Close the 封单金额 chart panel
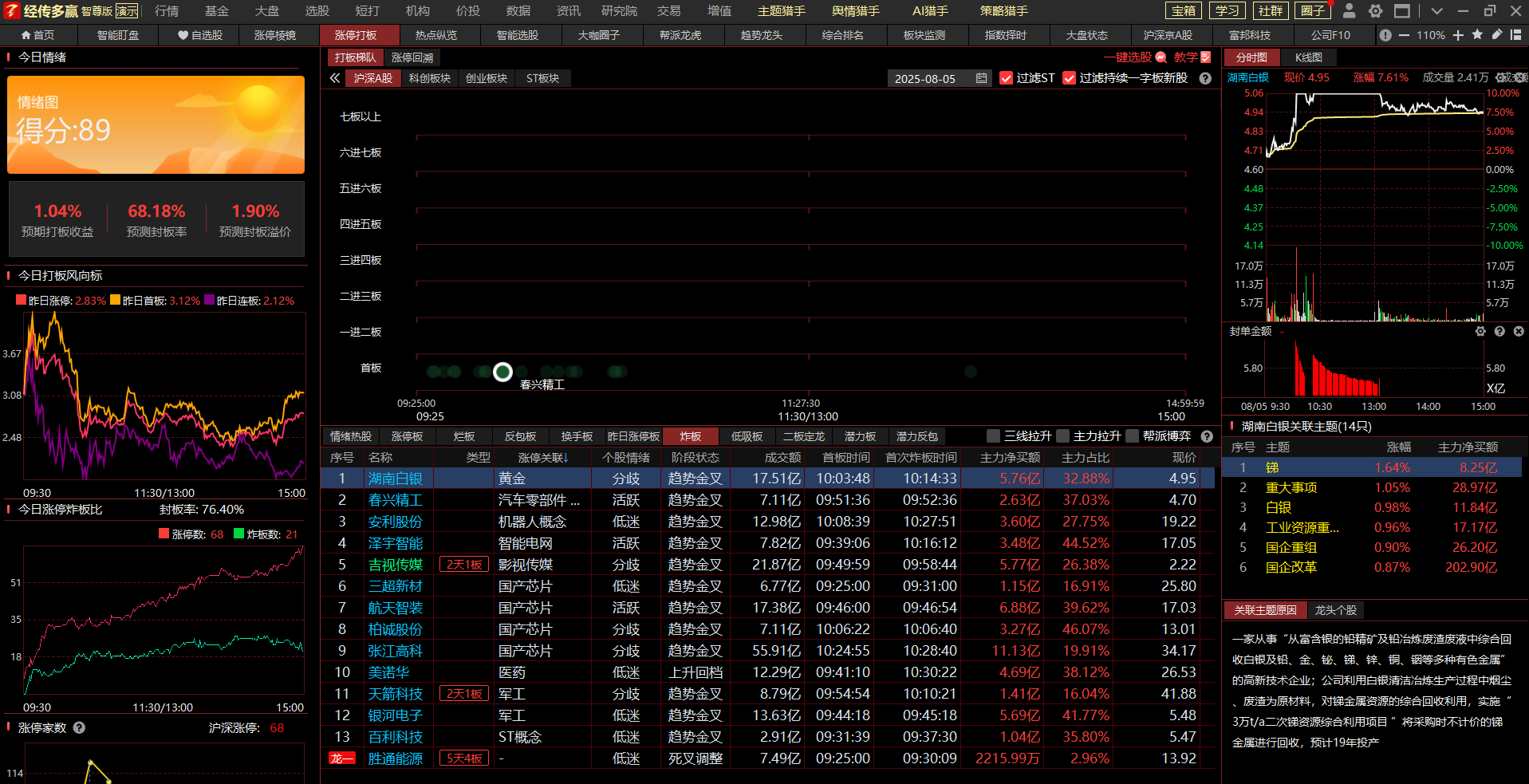The width and height of the screenshot is (1529, 784). (1519, 331)
